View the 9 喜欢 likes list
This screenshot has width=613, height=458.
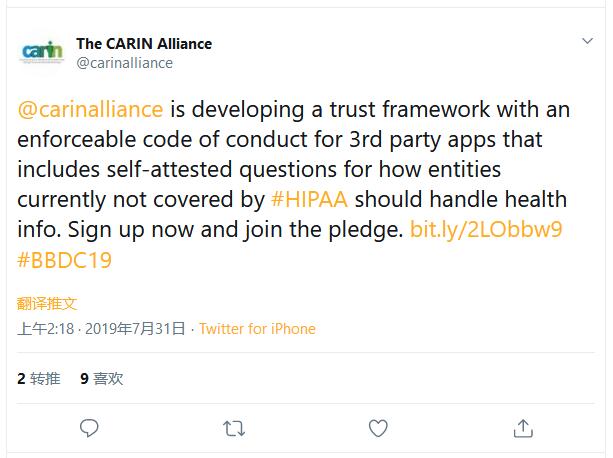tap(102, 378)
